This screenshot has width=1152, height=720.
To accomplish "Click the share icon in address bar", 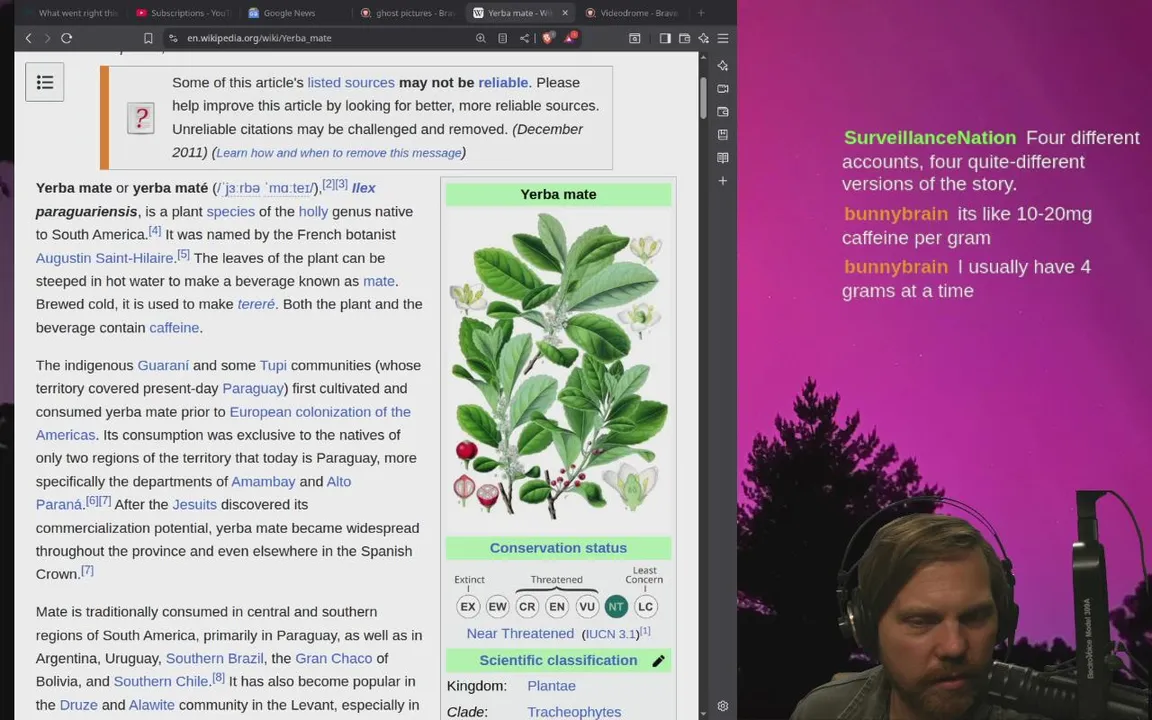I will pyautogui.click(x=524, y=38).
